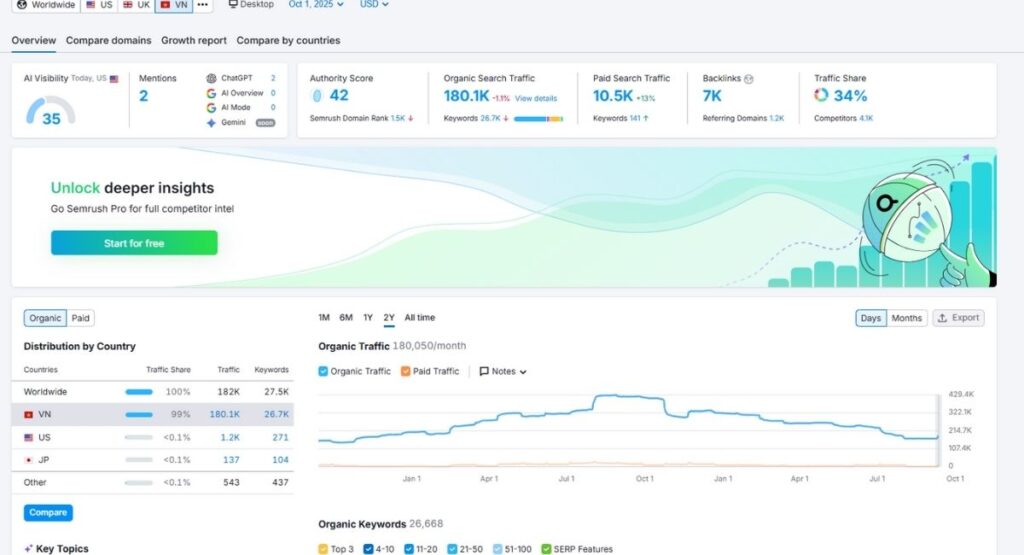Open the Notes dropdown above chart
Viewport: 1024px width, 555px height.
503,371
